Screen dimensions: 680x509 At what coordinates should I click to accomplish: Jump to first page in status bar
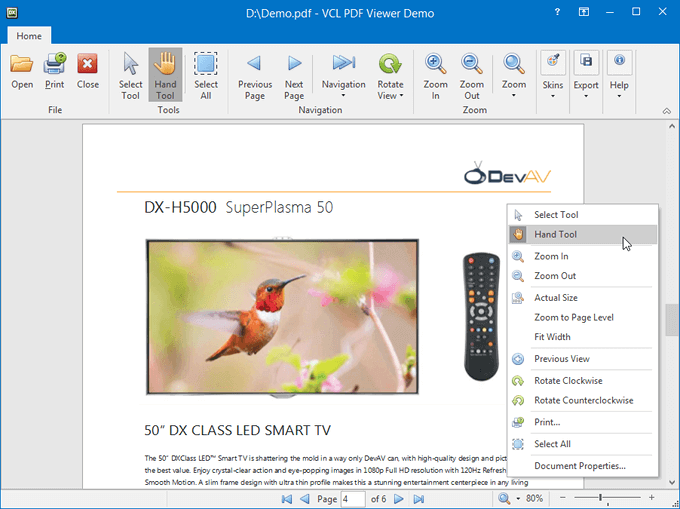(287, 499)
